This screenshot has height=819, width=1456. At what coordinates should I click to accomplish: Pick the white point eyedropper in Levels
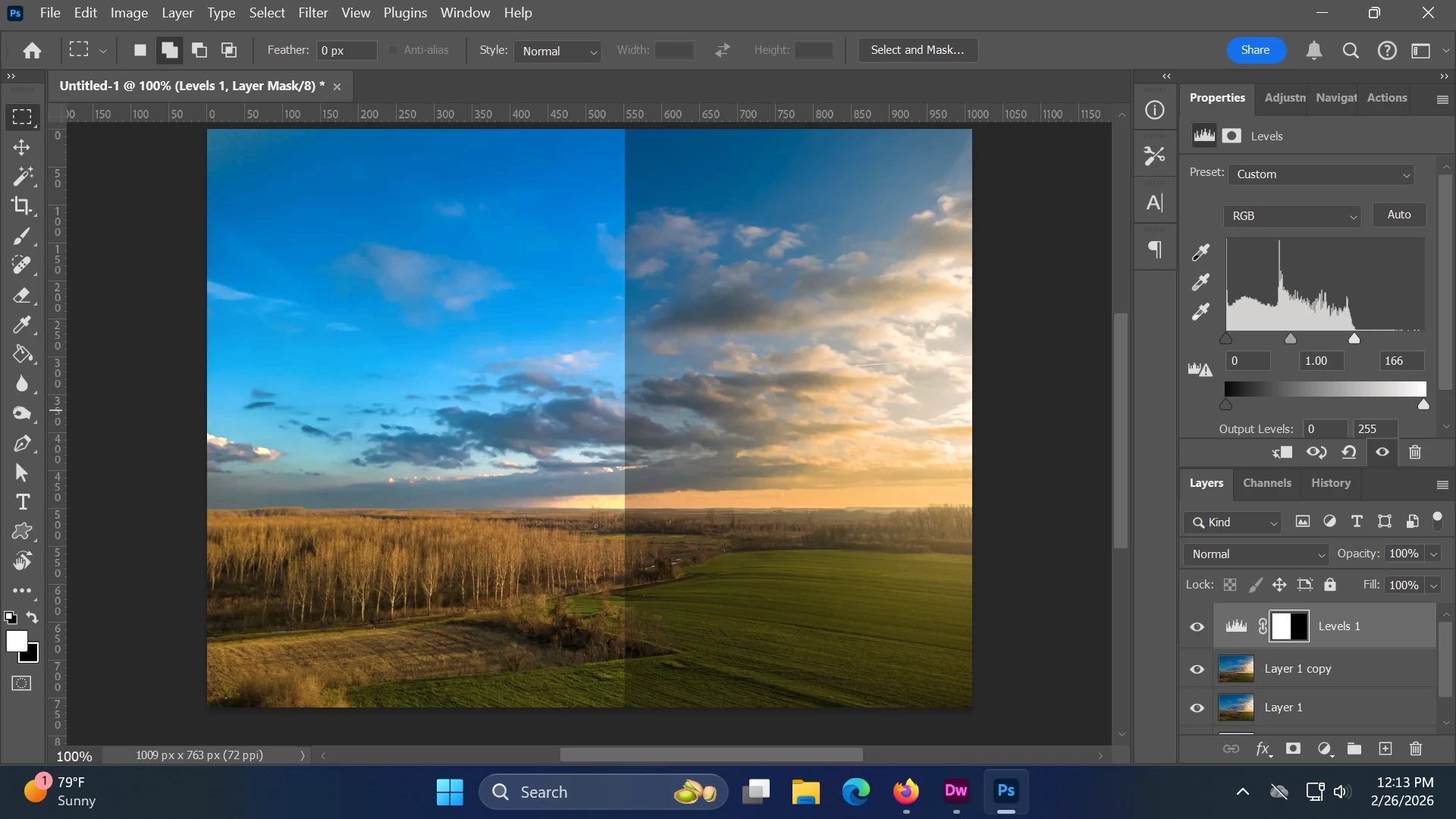pos(1200,312)
